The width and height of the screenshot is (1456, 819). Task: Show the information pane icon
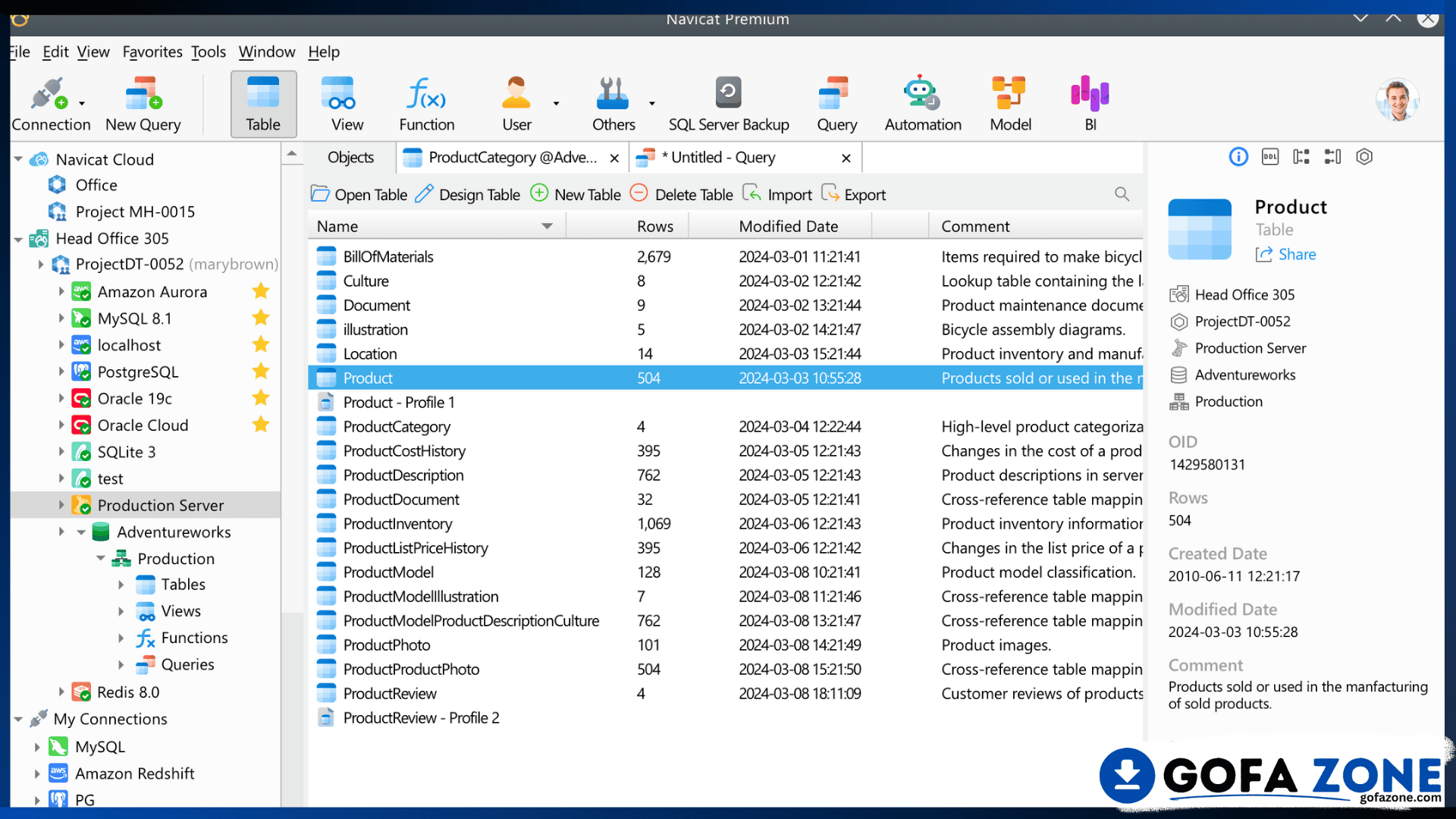tap(1238, 157)
